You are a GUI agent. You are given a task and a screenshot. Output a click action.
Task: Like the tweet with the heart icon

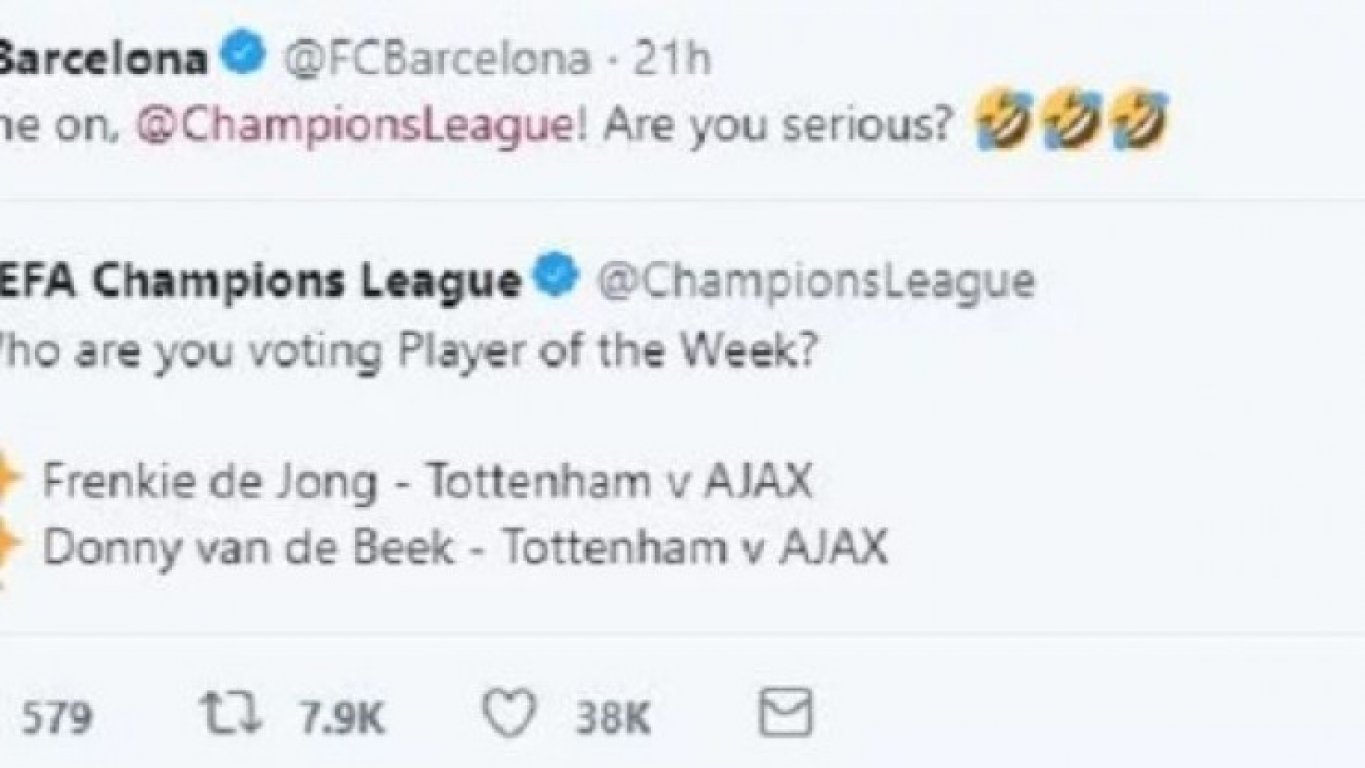pos(506,716)
